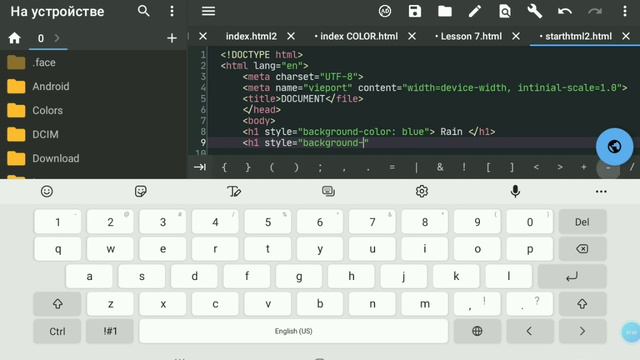Open the Download folder
The width and height of the screenshot is (640, 360).
tap(93, 158)
